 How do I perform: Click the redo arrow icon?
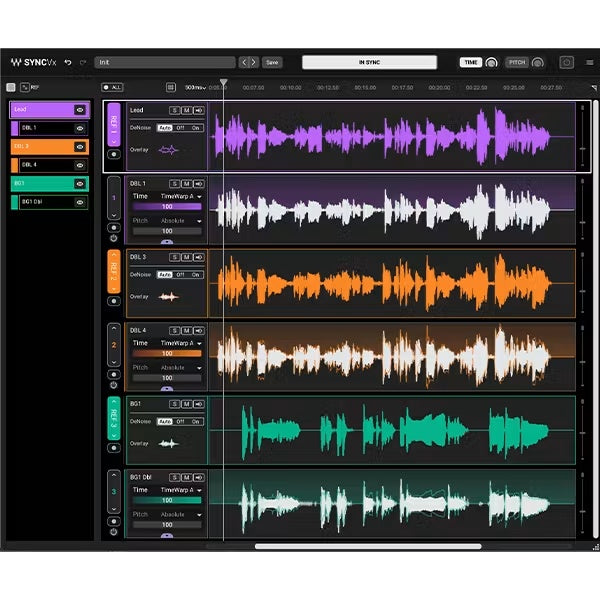[x=83, y=62]
